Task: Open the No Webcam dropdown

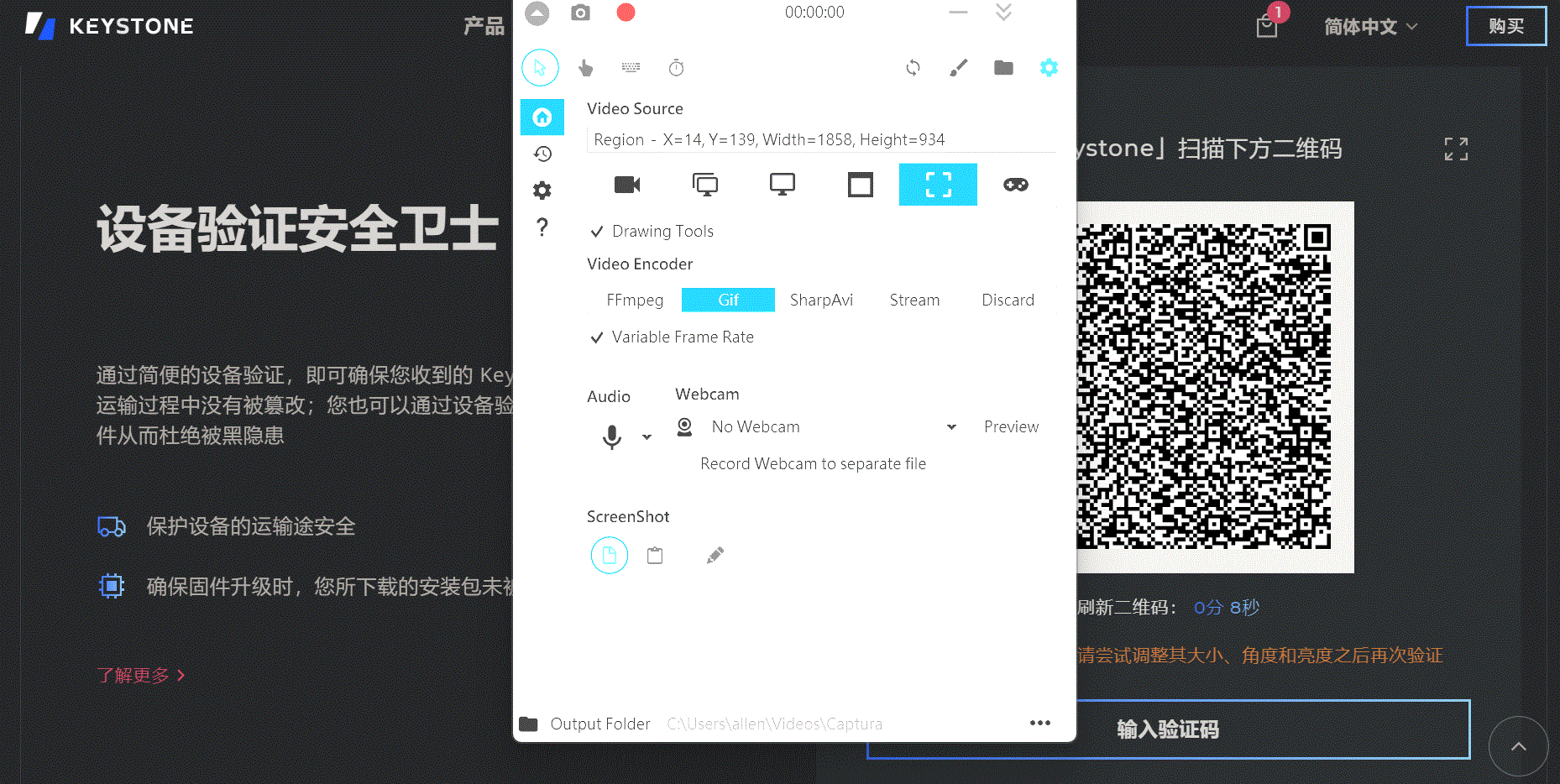Action: pyautogui.click(x=833, y=427)
